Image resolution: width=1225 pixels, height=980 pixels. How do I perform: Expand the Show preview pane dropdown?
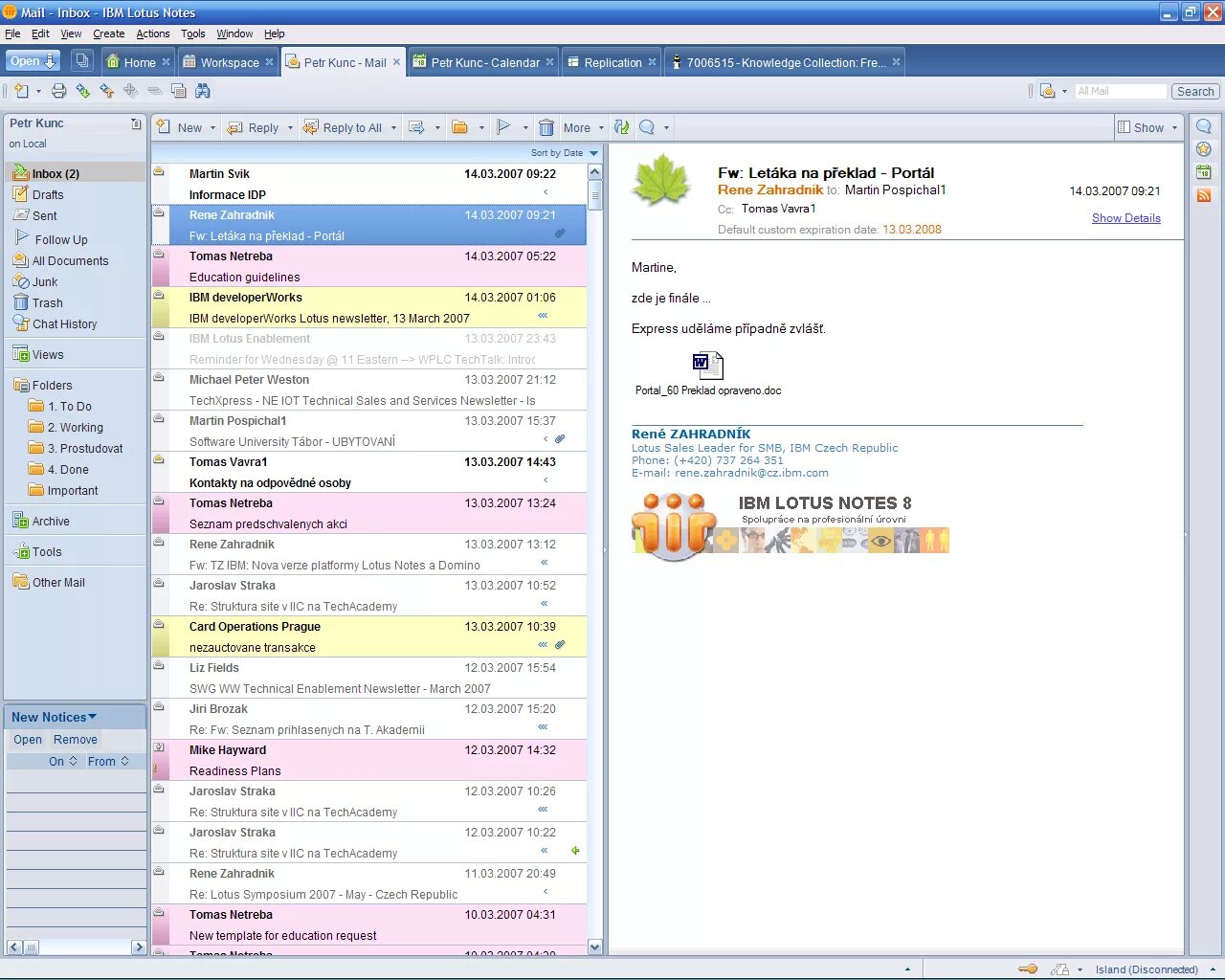point(1174,128)
